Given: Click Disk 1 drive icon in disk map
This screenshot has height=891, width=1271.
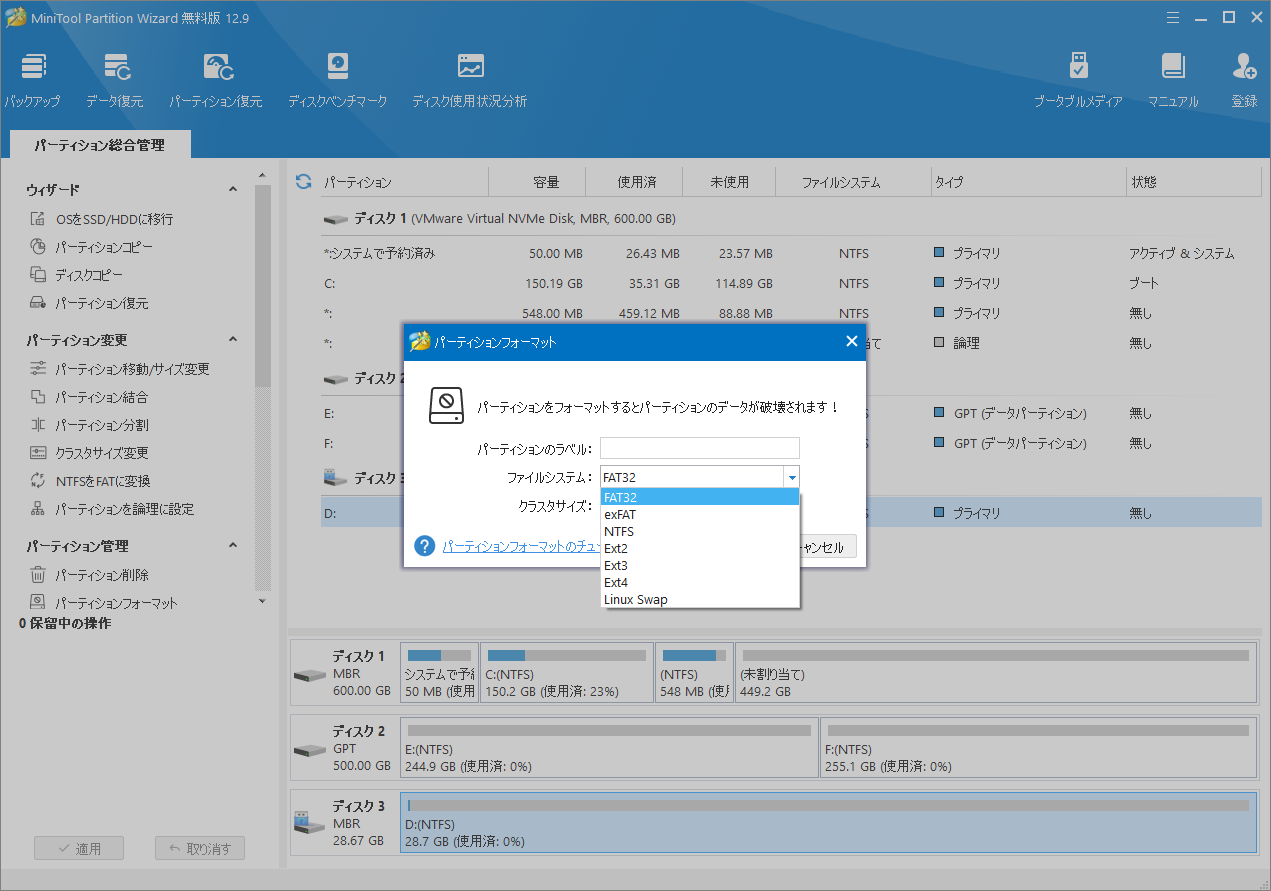Looking at the screenshot, I should (309, 674).
